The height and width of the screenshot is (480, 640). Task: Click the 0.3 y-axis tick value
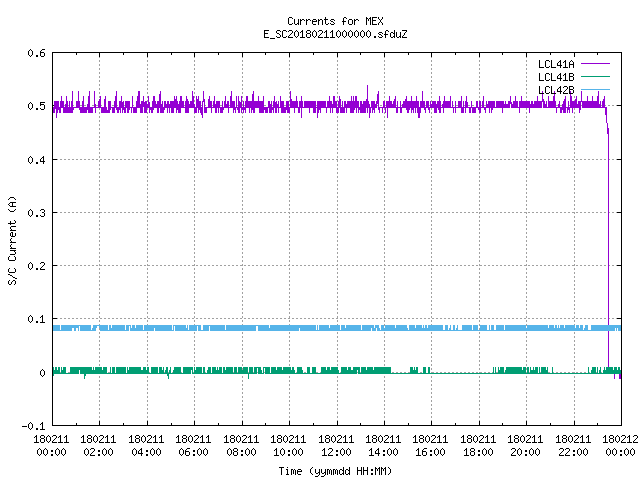click(x=36, y=213)
